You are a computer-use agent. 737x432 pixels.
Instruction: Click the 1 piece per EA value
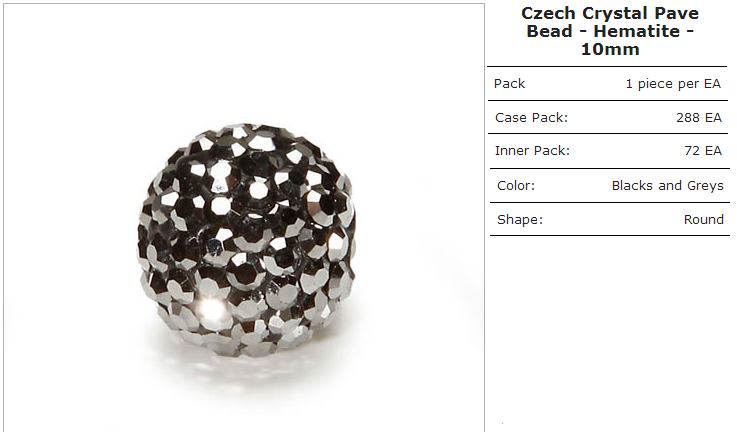673,84
